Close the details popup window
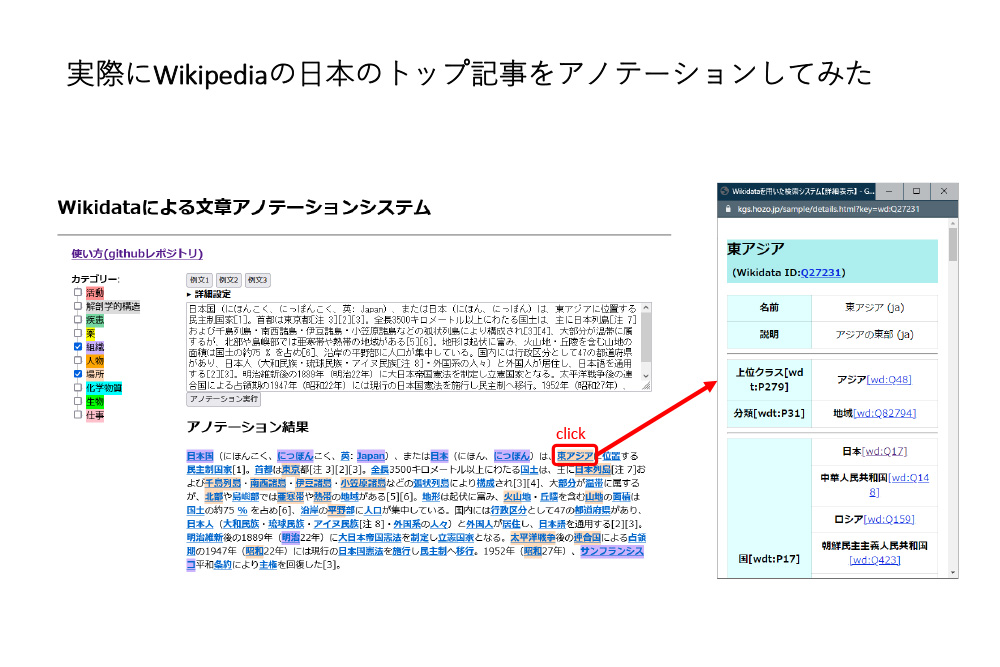 click(x=944, y=191)
